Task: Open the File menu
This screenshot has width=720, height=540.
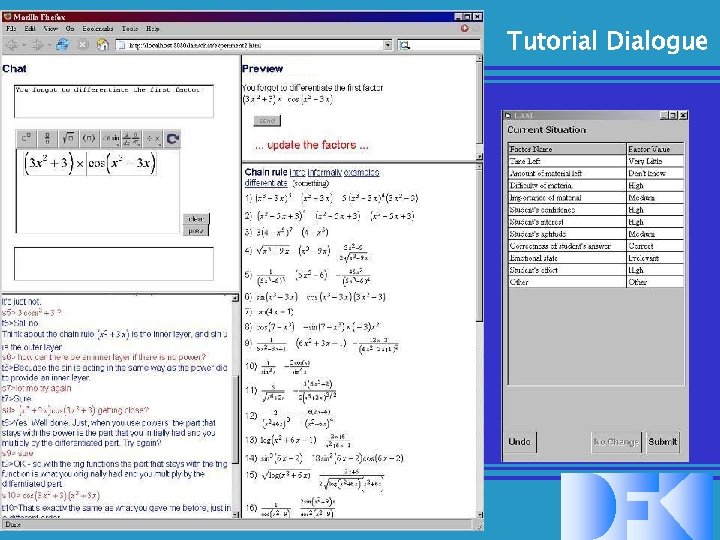Action: [11, 28]
